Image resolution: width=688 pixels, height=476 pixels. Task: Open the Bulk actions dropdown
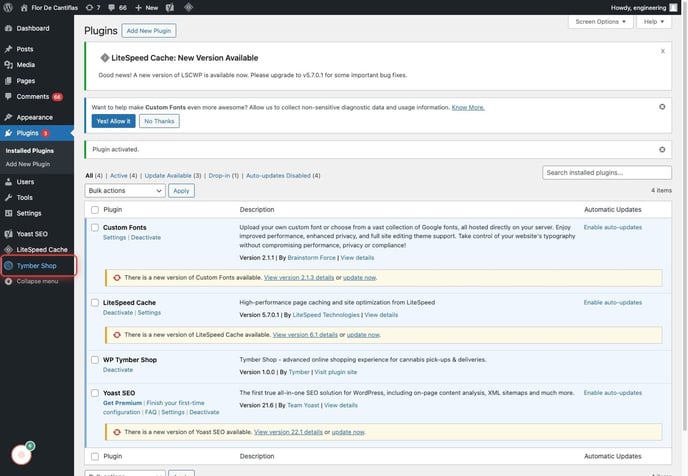(x=125, y=190)
